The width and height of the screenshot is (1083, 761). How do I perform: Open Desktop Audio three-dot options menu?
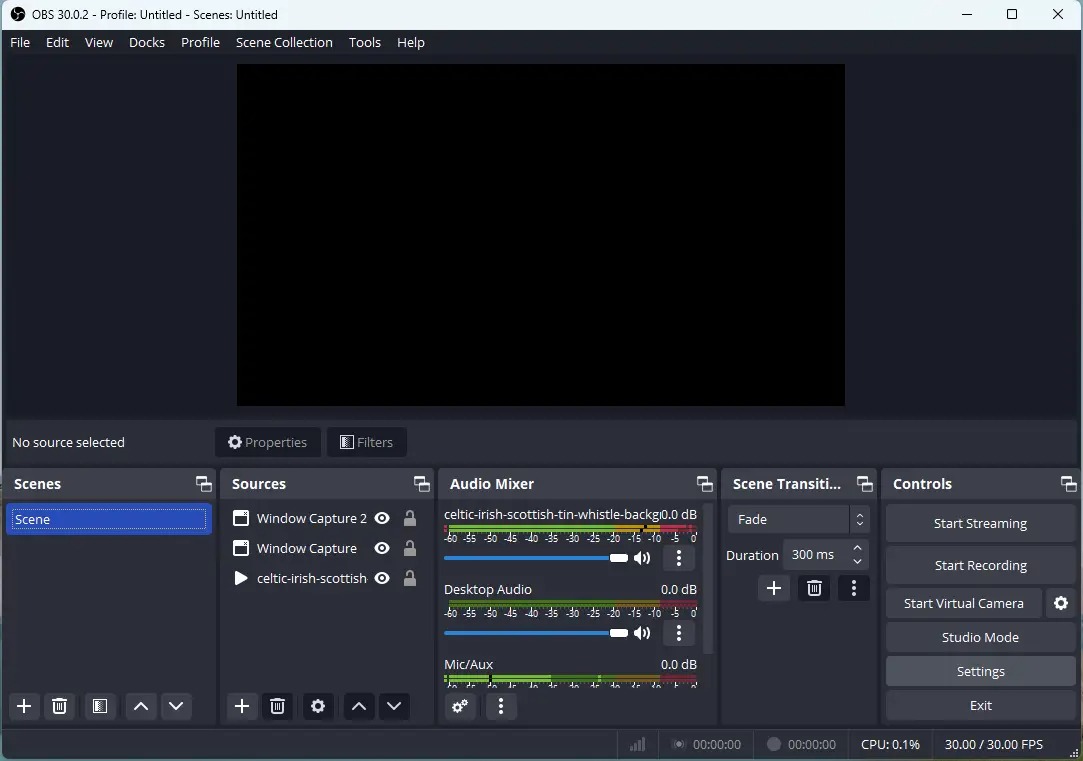coord(679,633)
